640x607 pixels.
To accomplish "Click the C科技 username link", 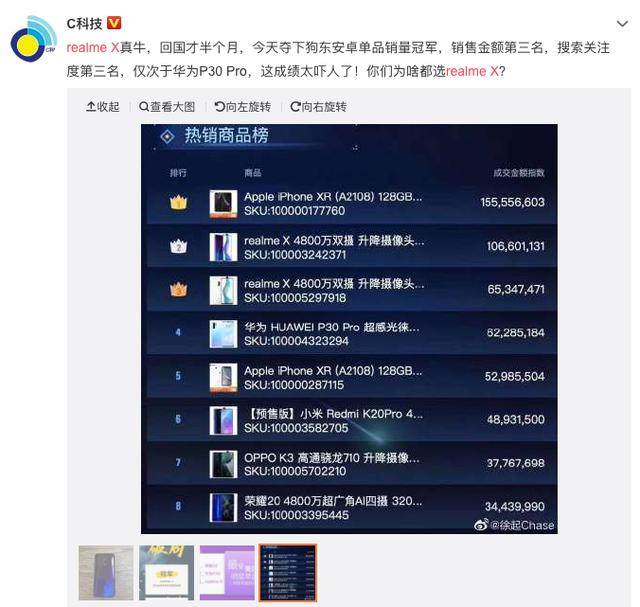I will 84,24.
